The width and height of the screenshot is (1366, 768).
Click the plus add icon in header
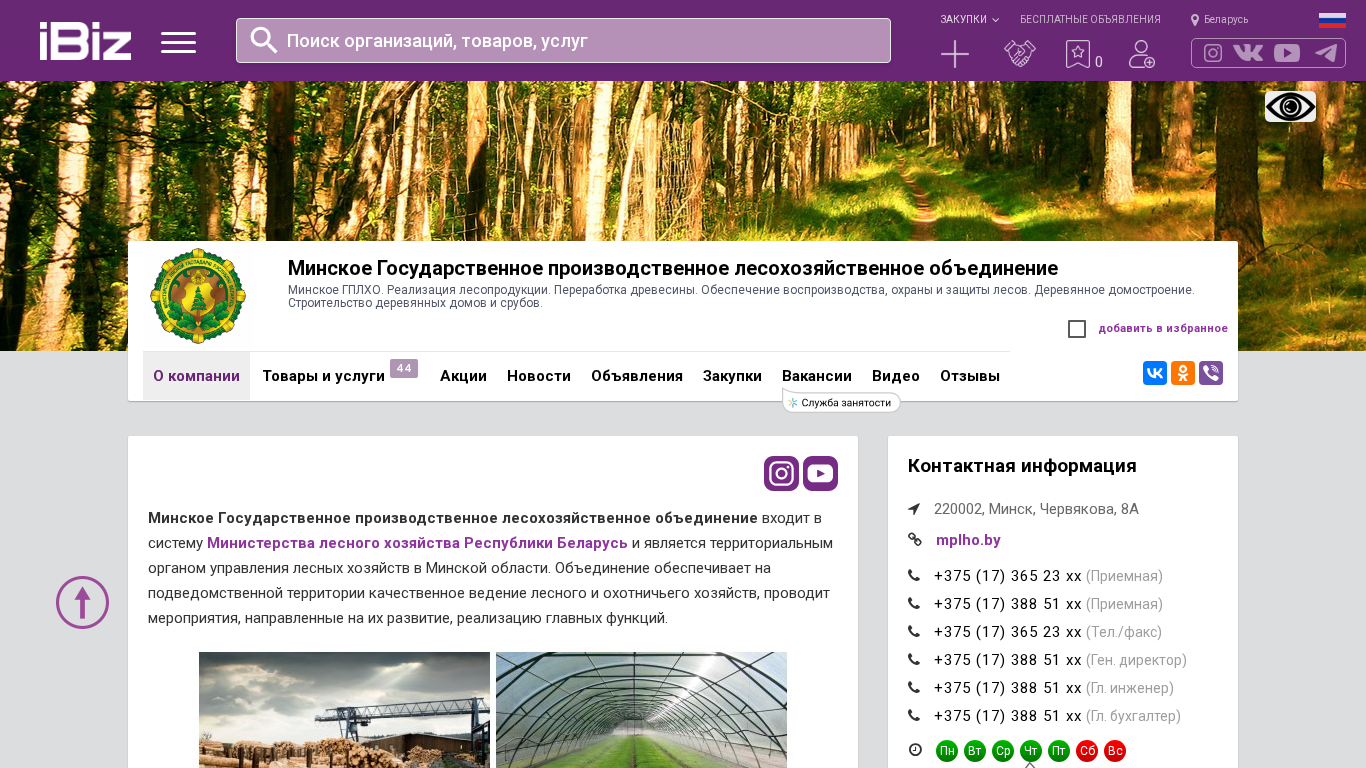(x=955, y=54)
